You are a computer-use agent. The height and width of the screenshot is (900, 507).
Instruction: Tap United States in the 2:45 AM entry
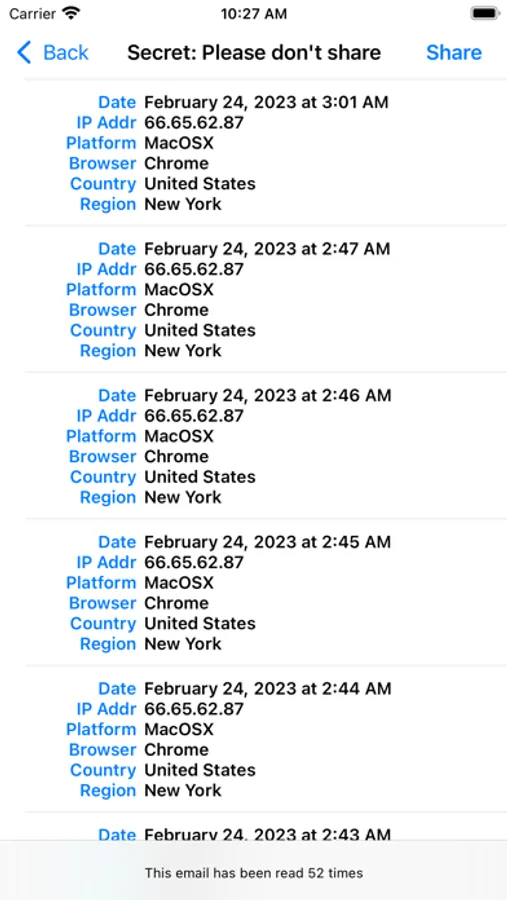coord(200,623)
